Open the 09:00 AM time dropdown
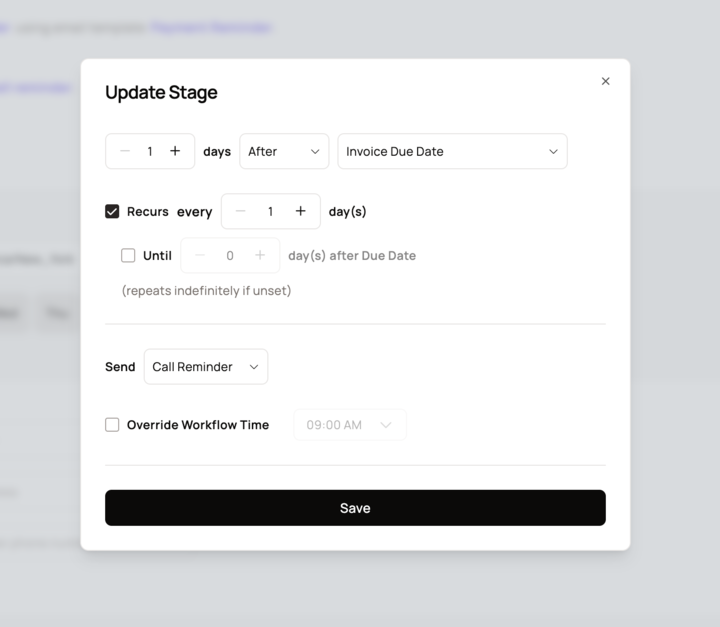 click(x=350, y=424)
